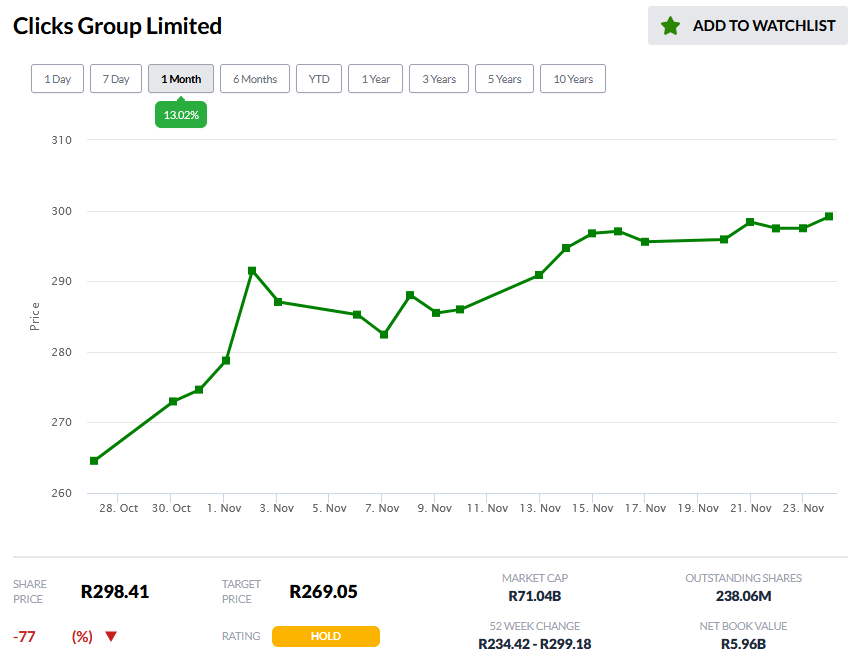
Task: Click the 28. Oct axis label
Action: (x=118, y=508)
